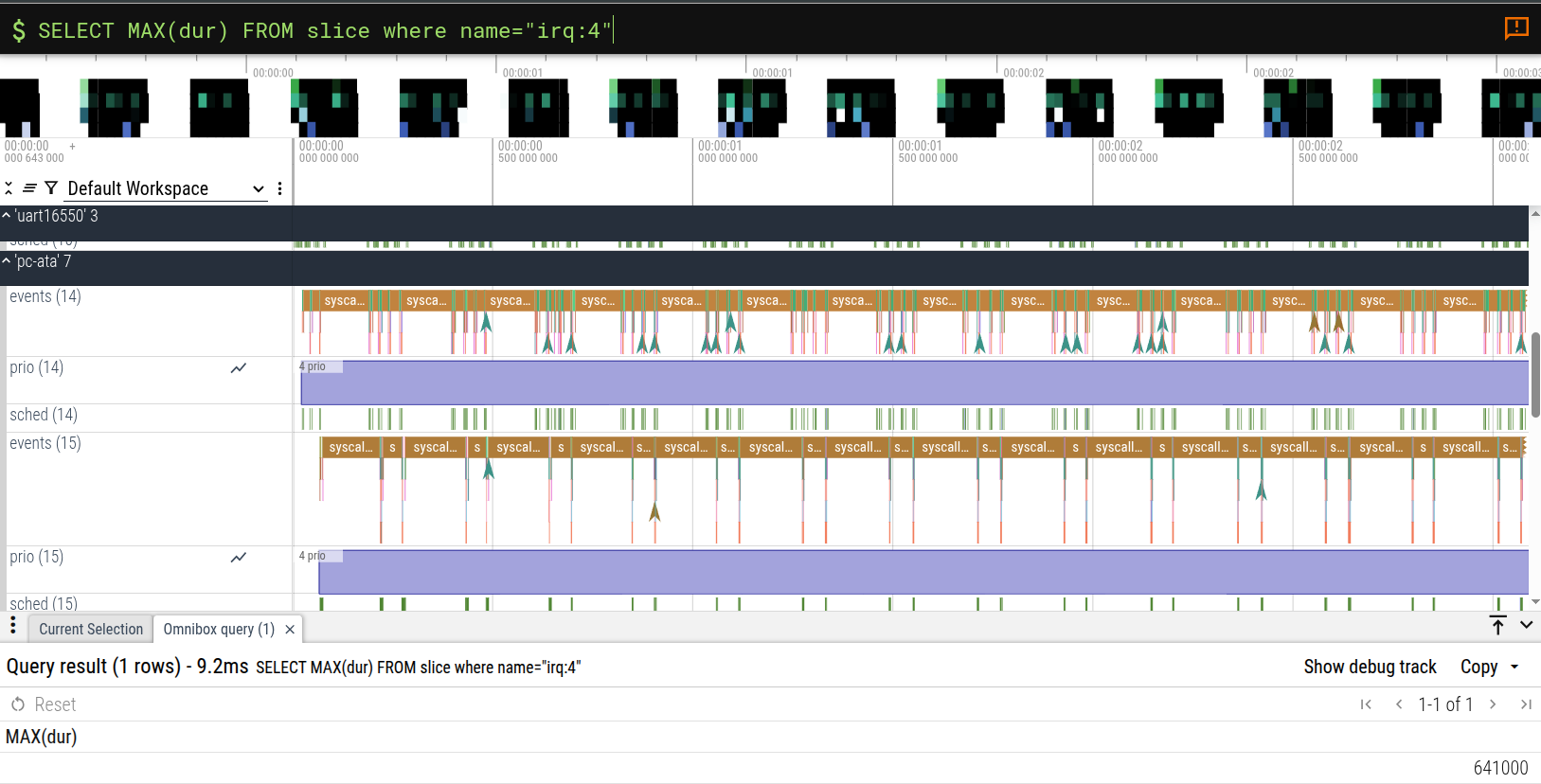Click the chart icon on the prio (14) track

pos(239,368)
